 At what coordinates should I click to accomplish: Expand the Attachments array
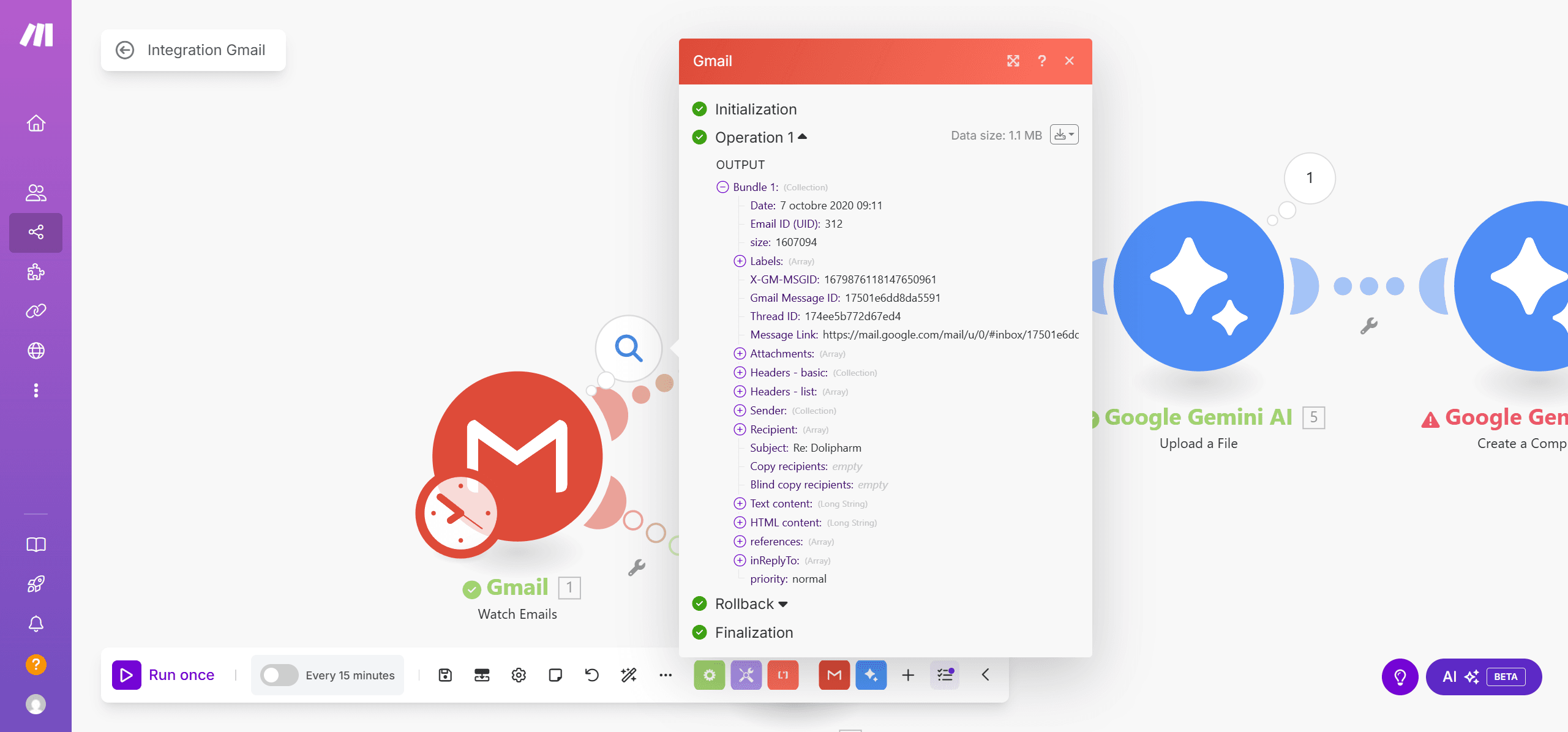740,354
